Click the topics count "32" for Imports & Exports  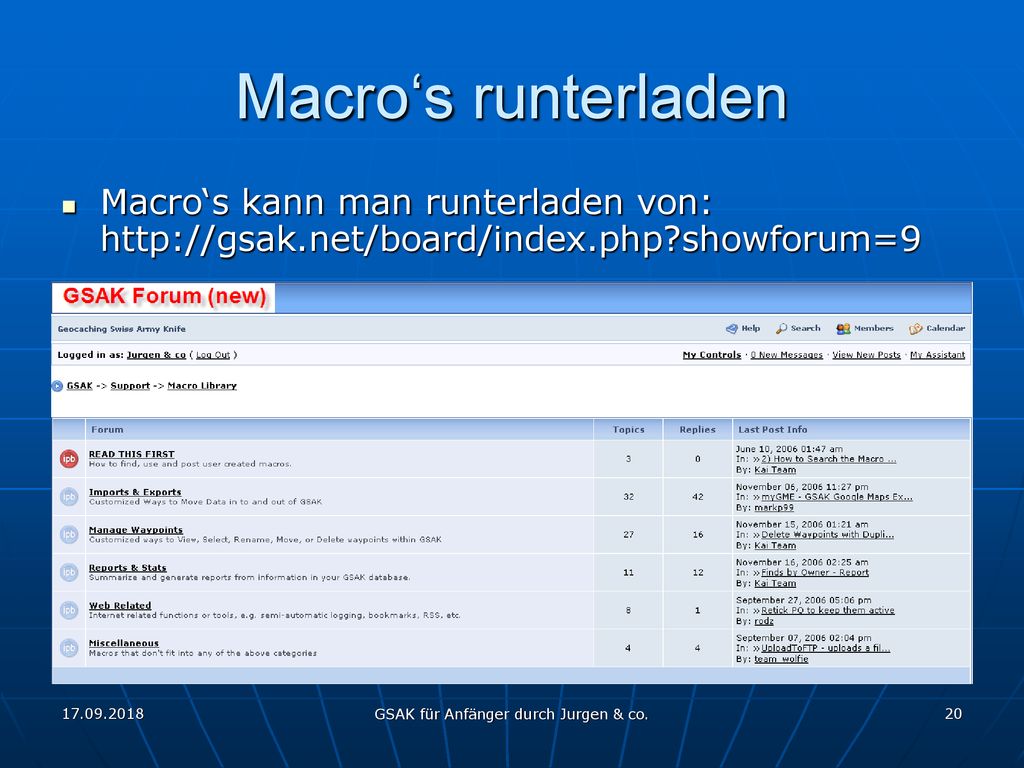pyautogui.click(x=628, y=497)
